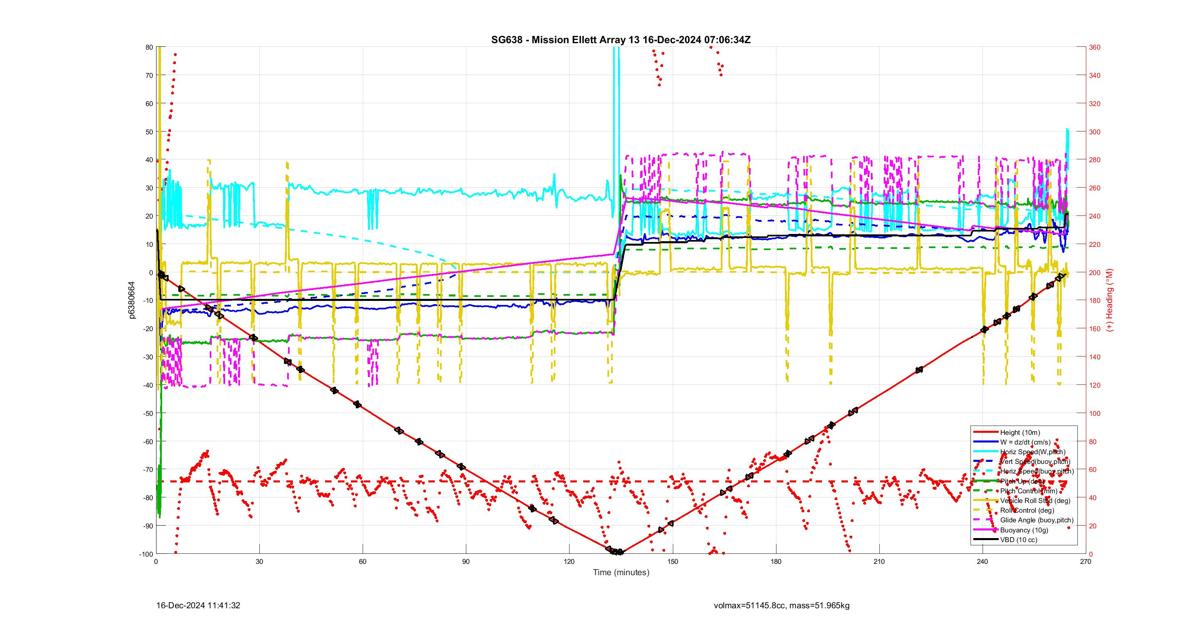Select the 'VBD (10 cc)' legend entry
This screenshot has height=622, width=1200.
pos(1020,540)
